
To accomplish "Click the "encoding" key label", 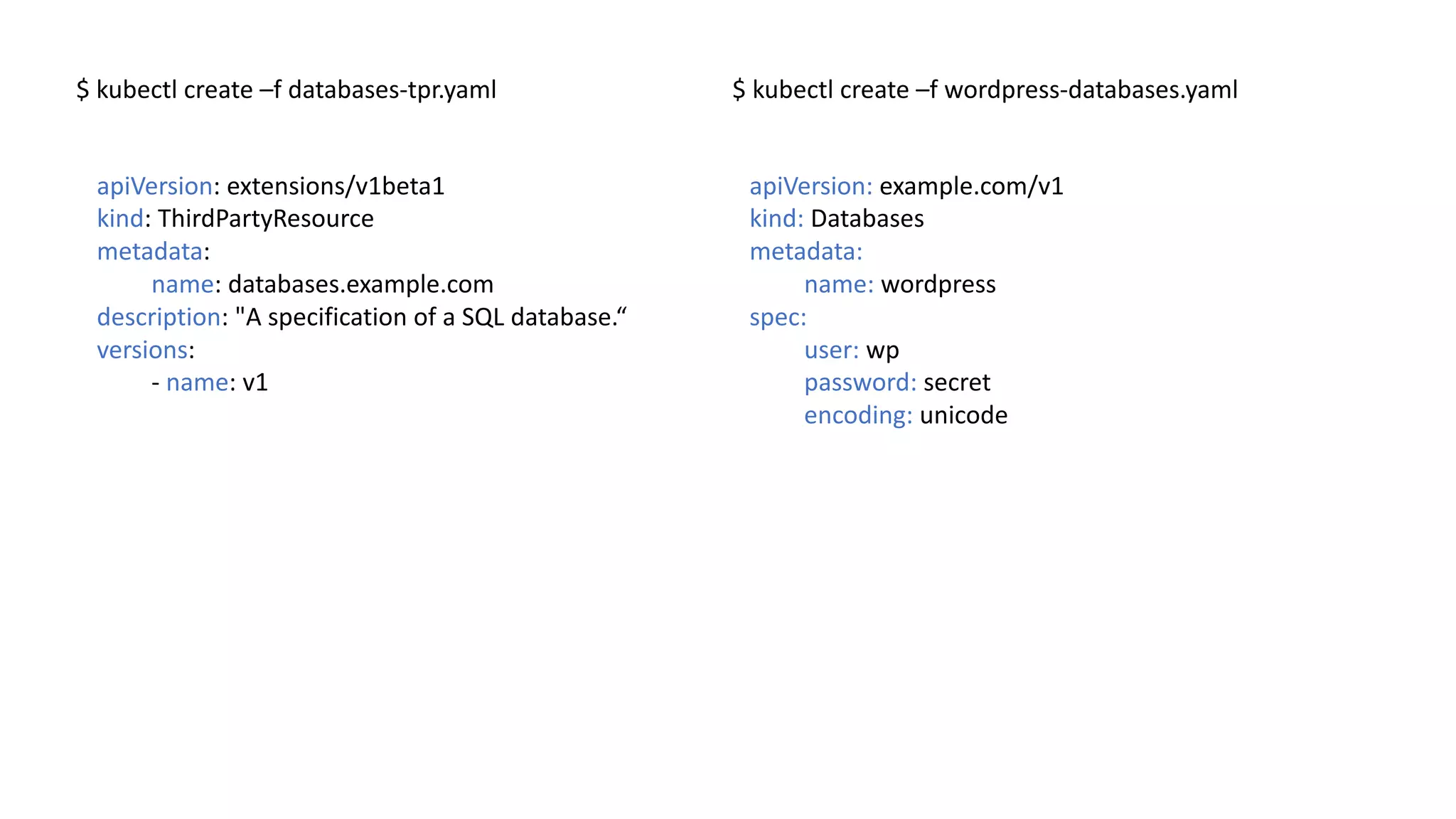I will tap(855, 416).
